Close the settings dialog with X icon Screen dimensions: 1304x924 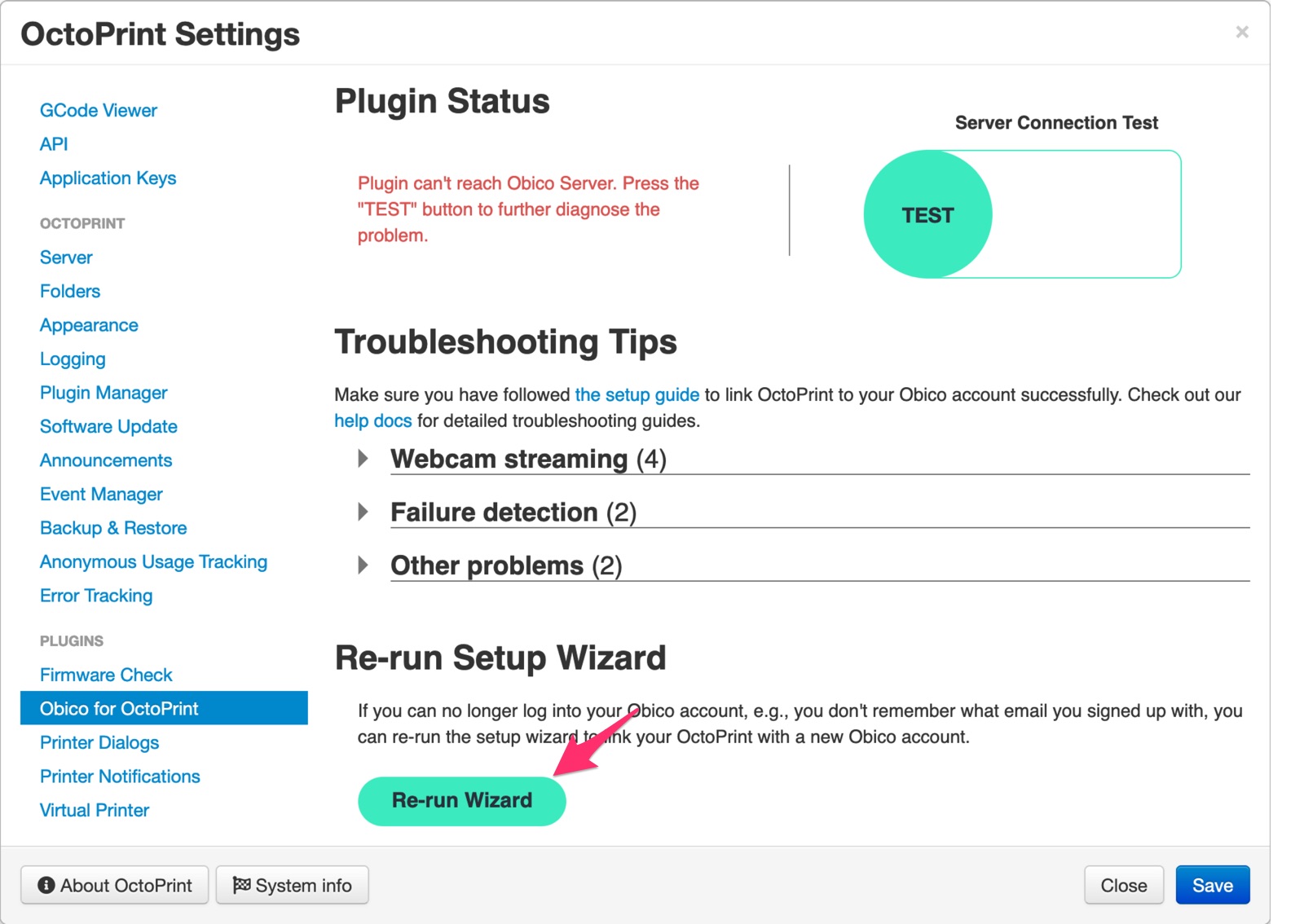(1241, 32)
